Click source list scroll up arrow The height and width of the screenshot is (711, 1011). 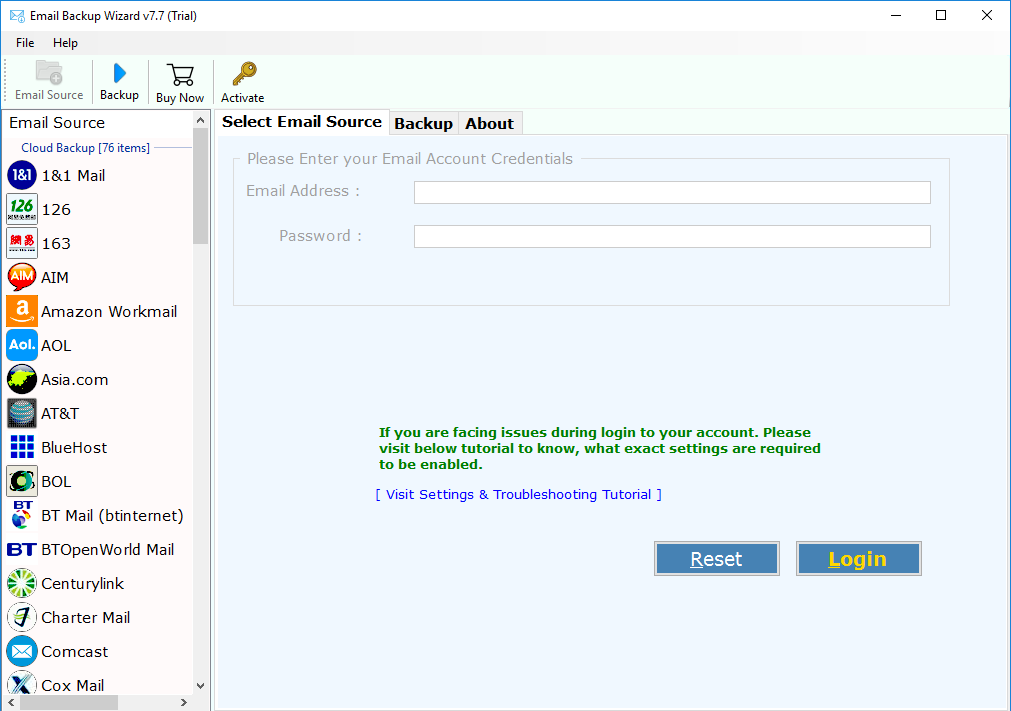[201, 121]
